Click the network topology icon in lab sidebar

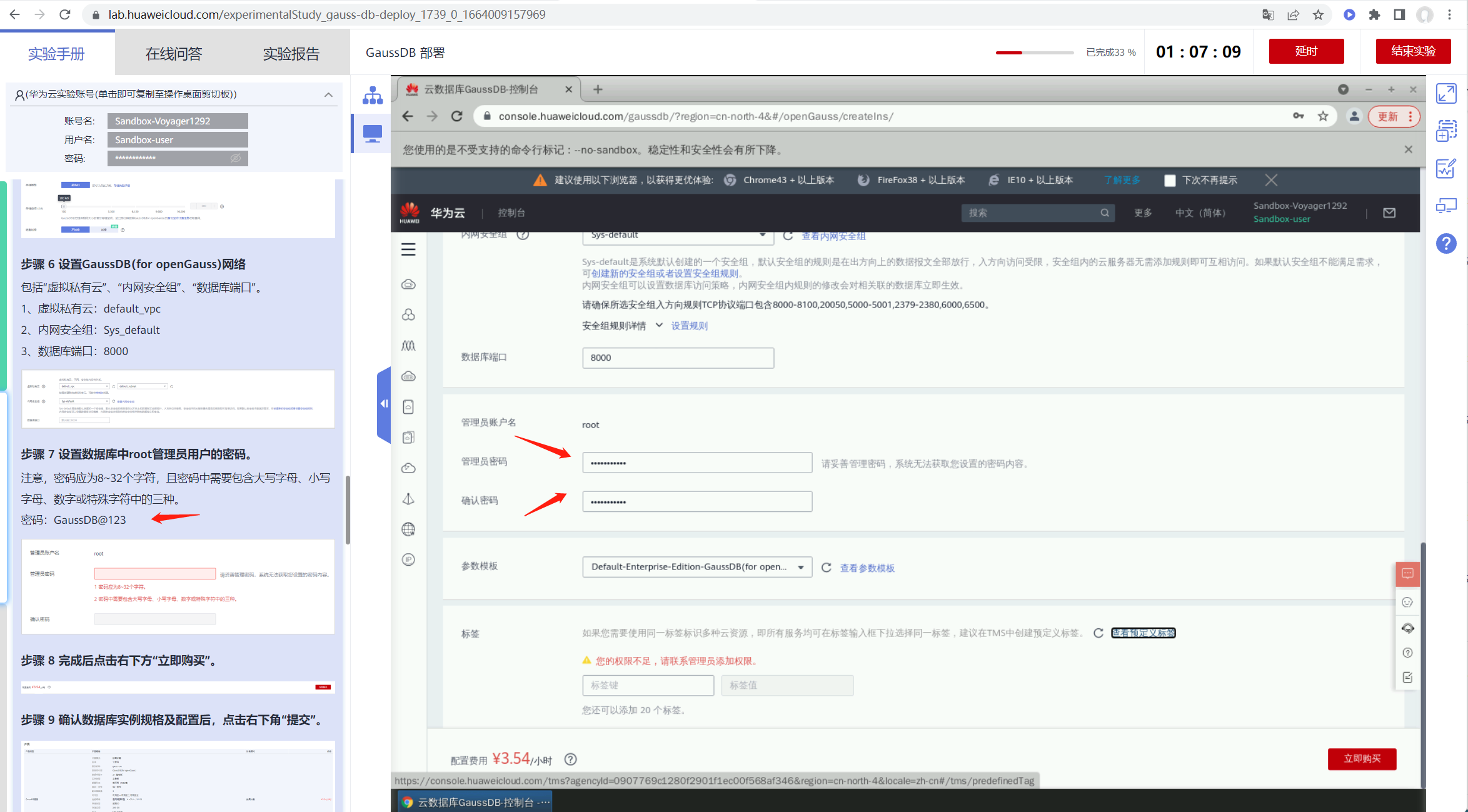(x=373, y=96)
